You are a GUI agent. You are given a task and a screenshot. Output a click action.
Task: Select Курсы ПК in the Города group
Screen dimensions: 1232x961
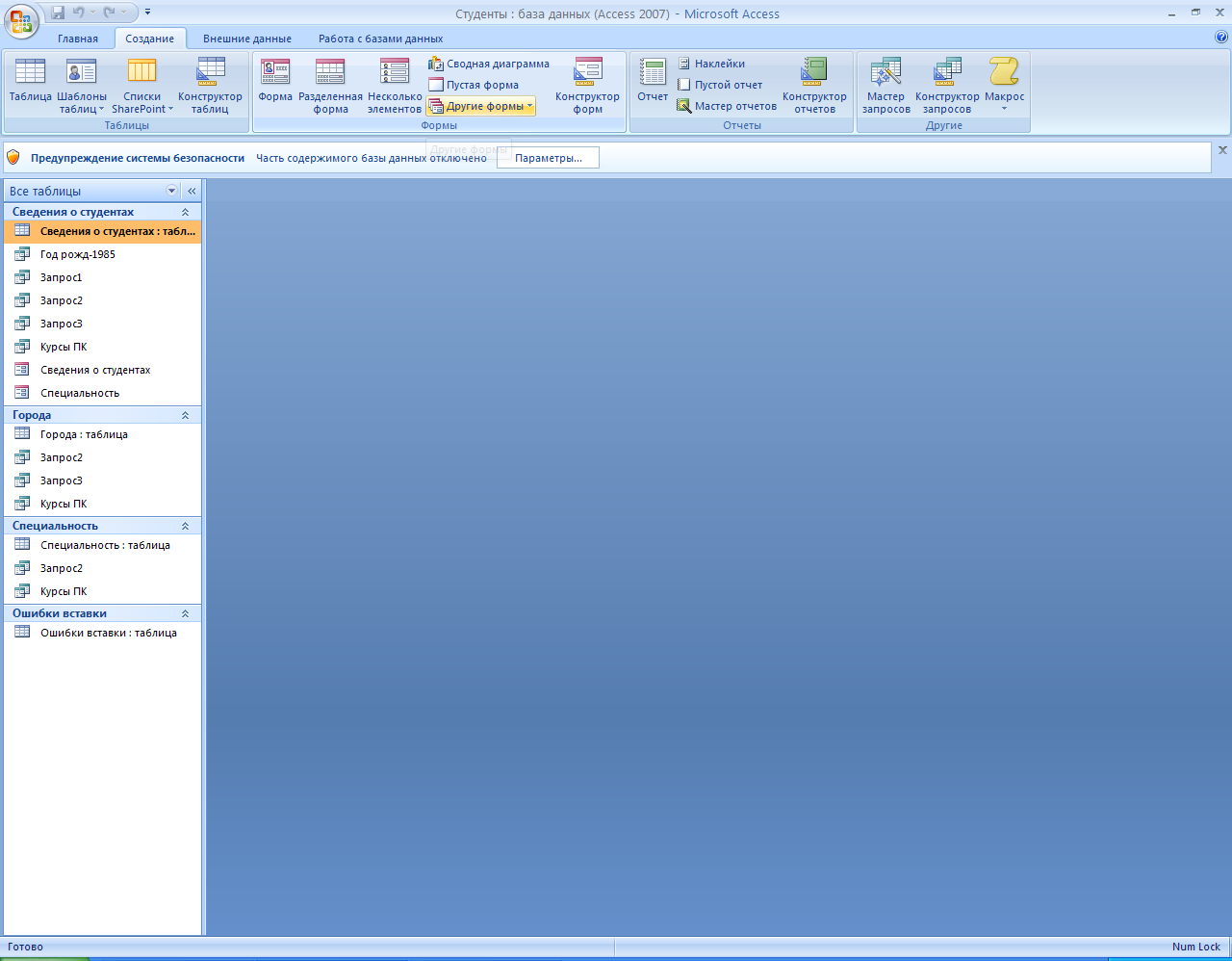coord(103,504)
